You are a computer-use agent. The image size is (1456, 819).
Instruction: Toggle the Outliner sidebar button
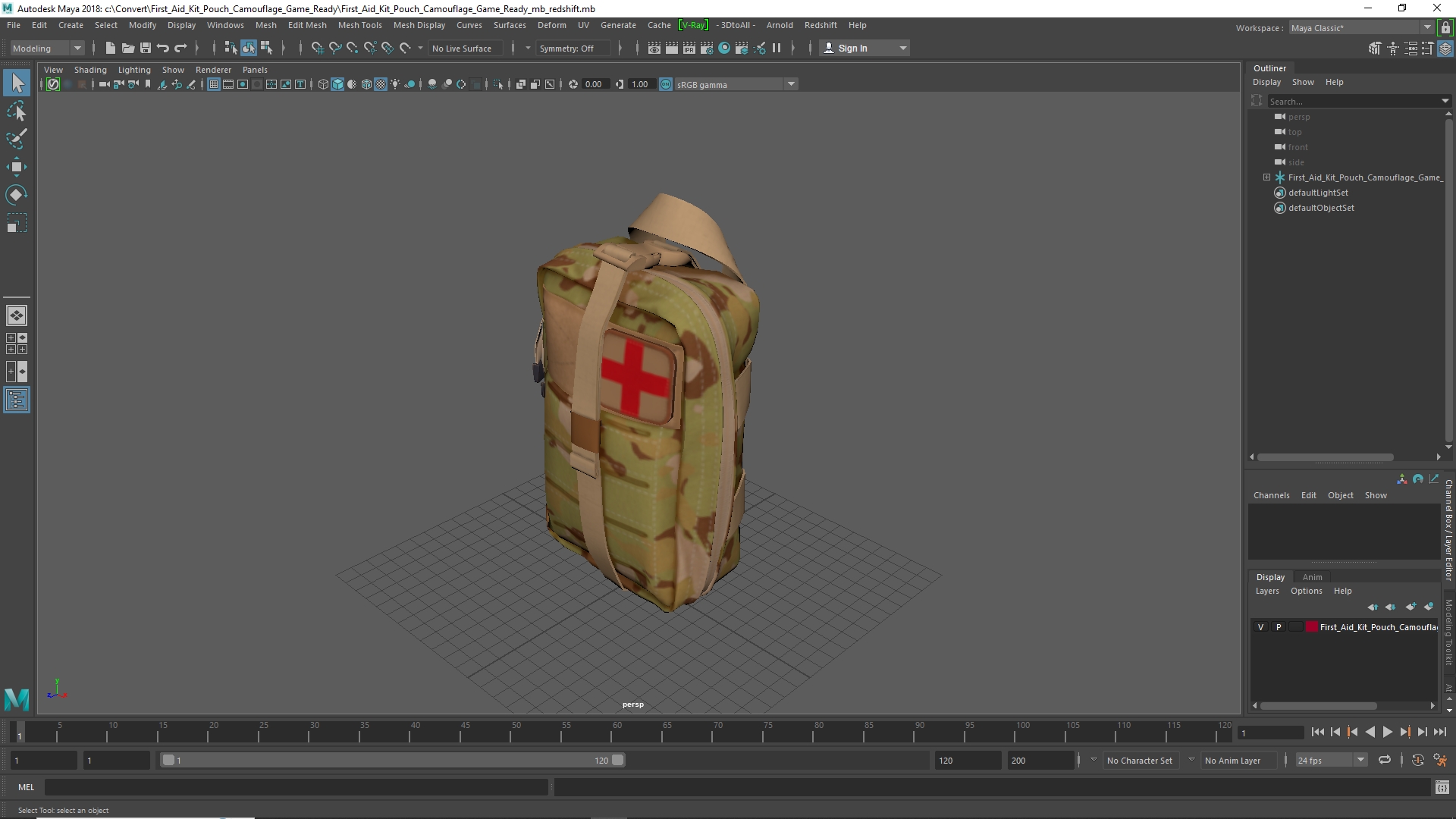point(17,400)
